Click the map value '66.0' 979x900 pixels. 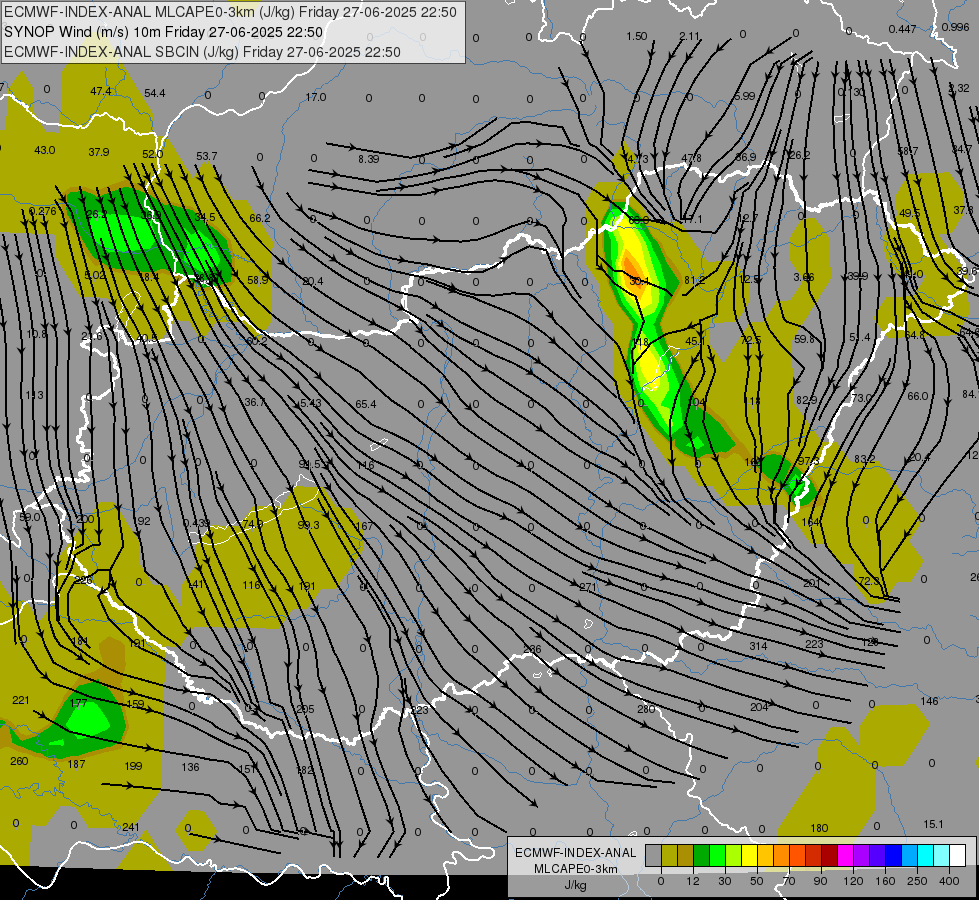point(918,396)
